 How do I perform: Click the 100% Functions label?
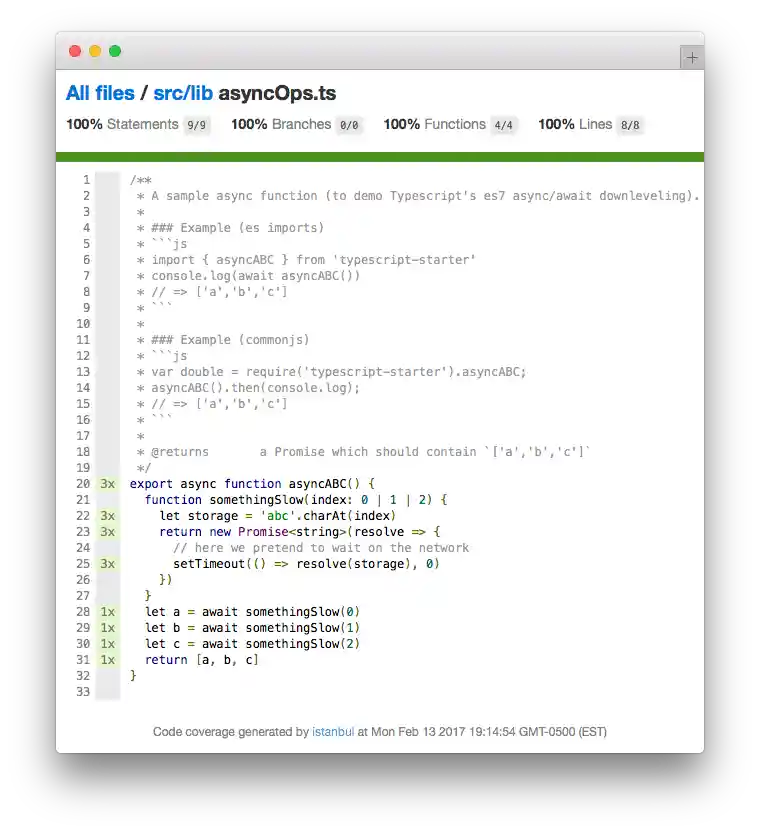point(434,124)
